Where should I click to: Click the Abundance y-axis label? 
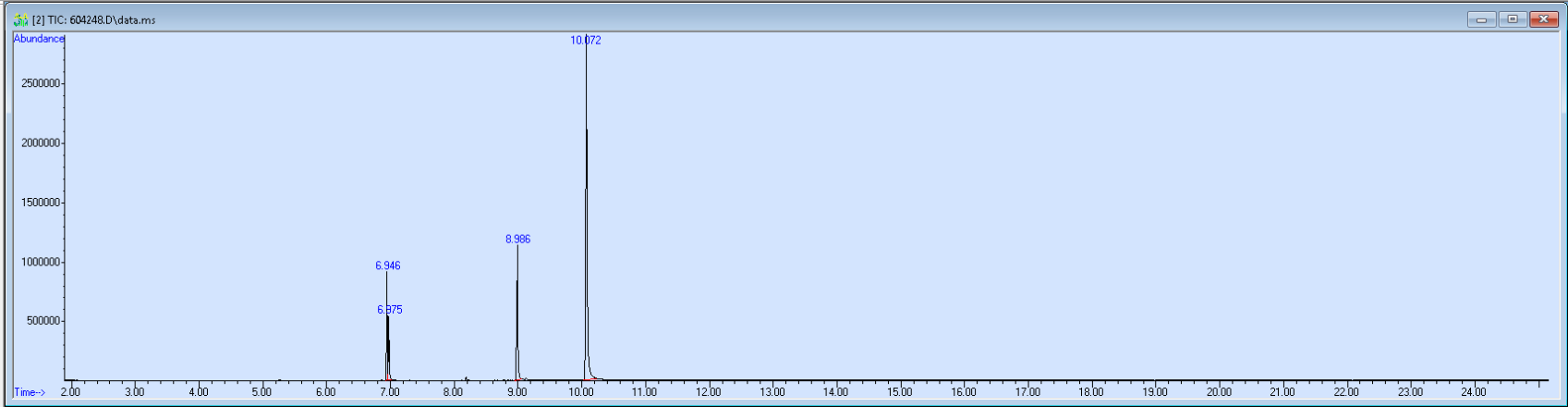pyautogui.click(x=39, y=39)
